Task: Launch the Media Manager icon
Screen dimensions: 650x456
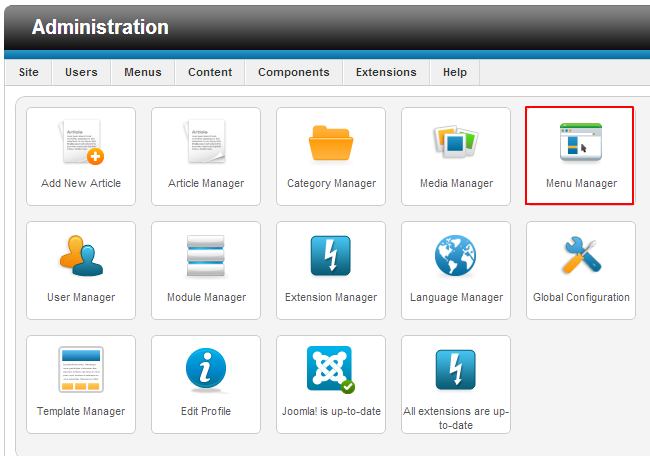Action: point(456,141)
